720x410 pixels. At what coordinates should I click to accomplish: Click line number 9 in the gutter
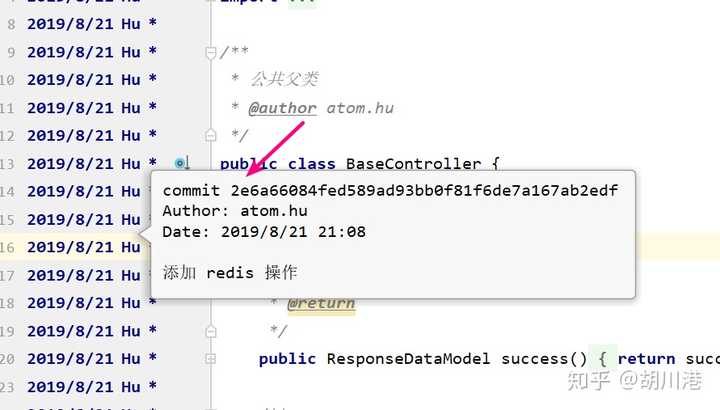pyautogui.click(x=11, y=52)
